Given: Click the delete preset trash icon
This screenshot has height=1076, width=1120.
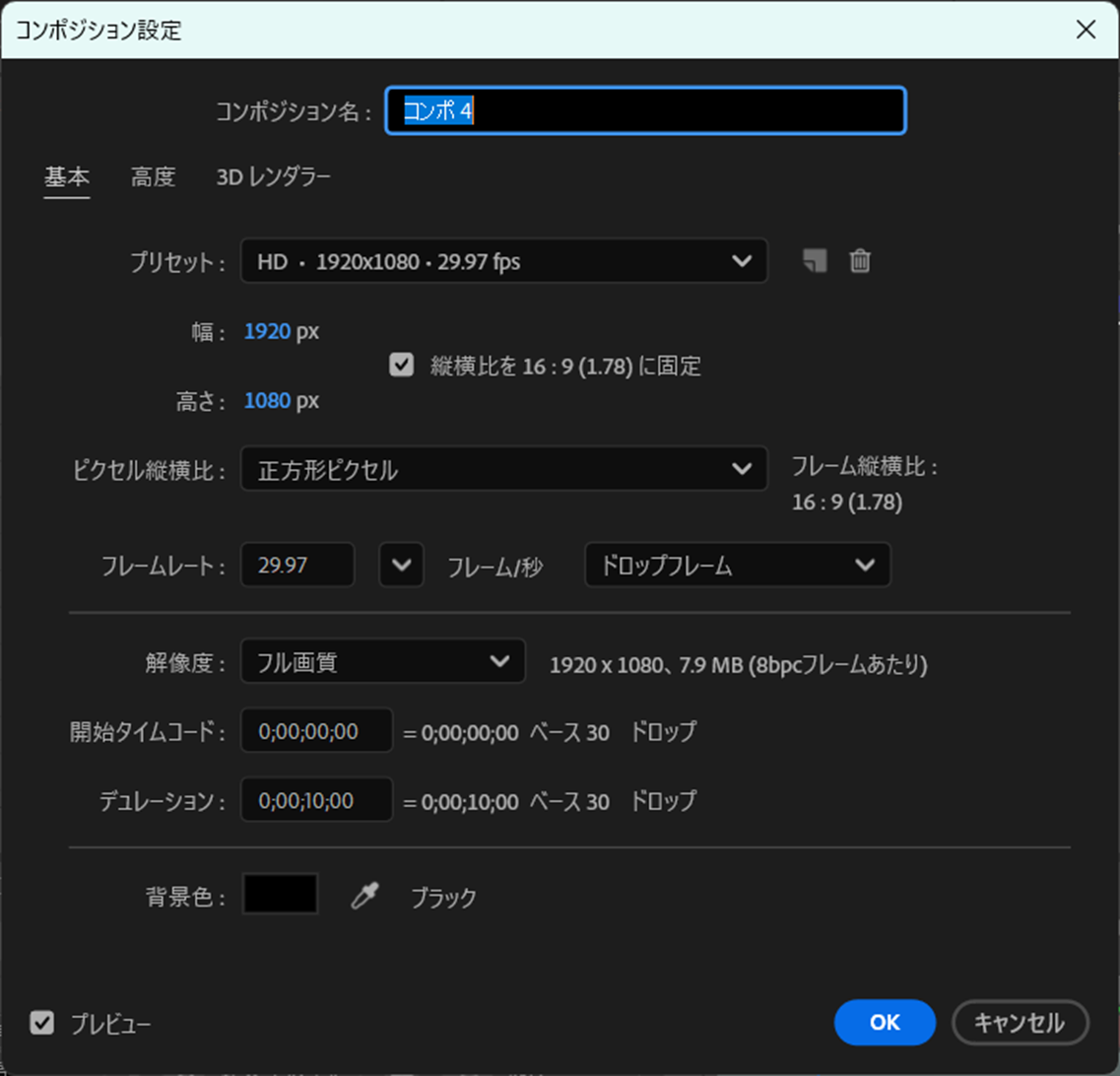Looking at the screenshot, I should pyautogui.click(x=859, y=261).
